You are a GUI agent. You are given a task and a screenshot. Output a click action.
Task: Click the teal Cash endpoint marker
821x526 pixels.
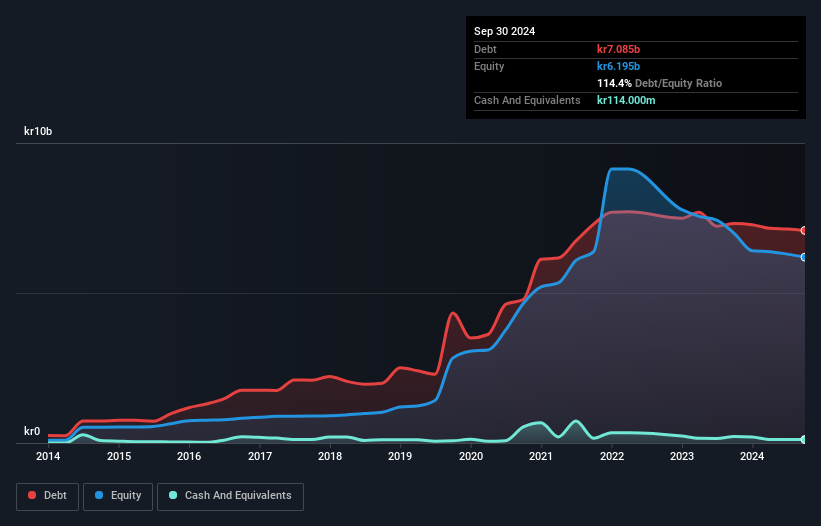[804, 439]
